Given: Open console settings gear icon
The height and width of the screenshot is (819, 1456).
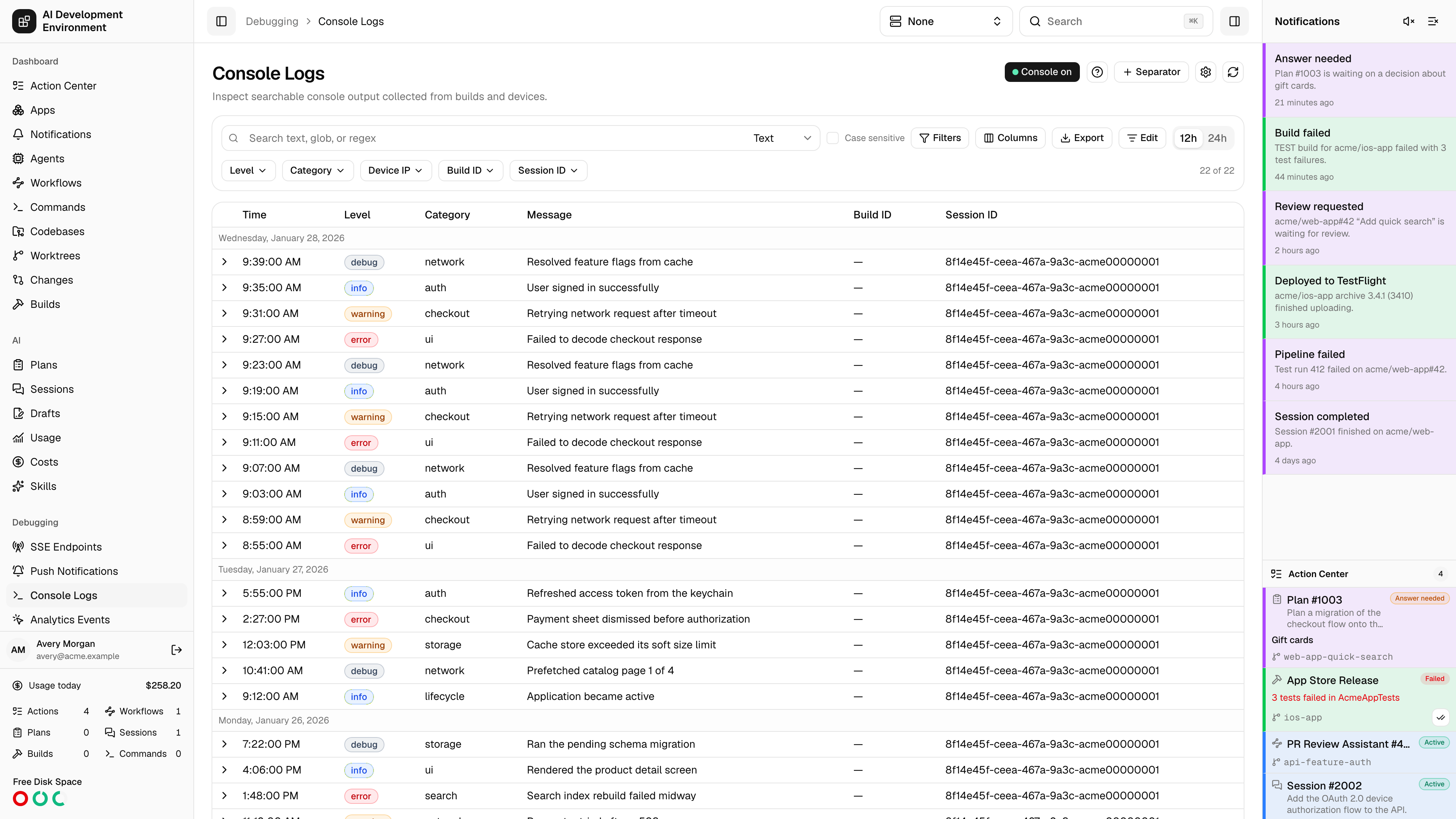Looking at the screenshot, I should tap(1206, 72).
